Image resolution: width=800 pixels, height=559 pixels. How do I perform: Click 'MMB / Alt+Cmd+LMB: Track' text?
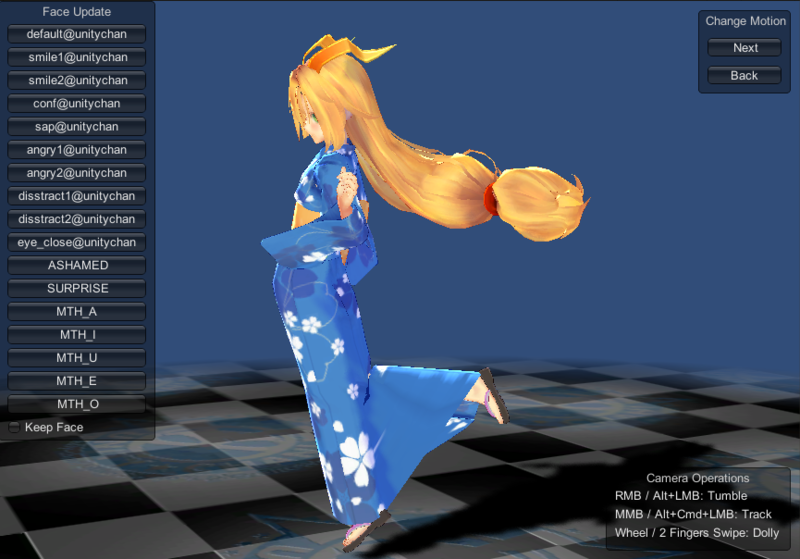693,514
